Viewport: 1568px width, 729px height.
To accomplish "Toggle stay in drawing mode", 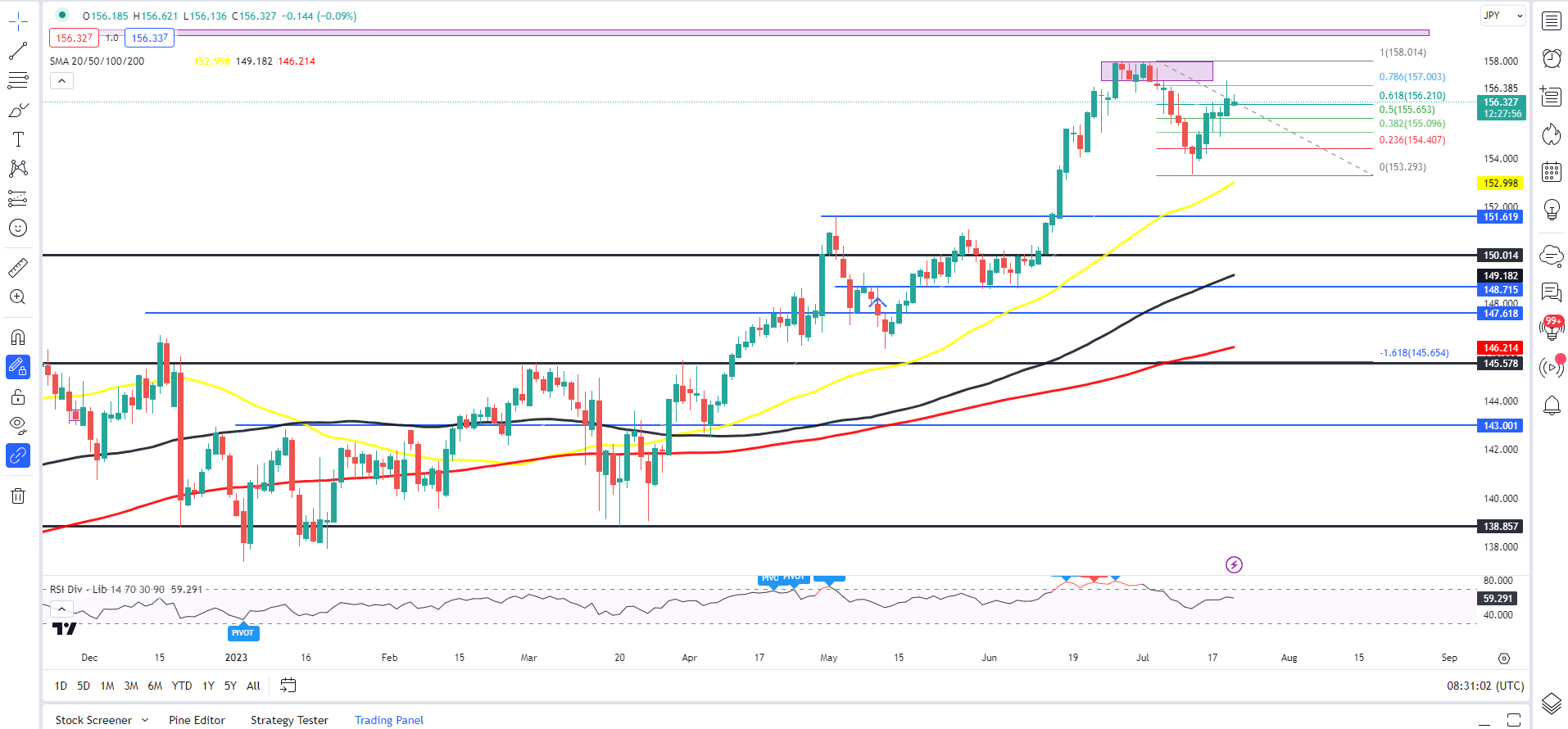I will tap(18, 366).
